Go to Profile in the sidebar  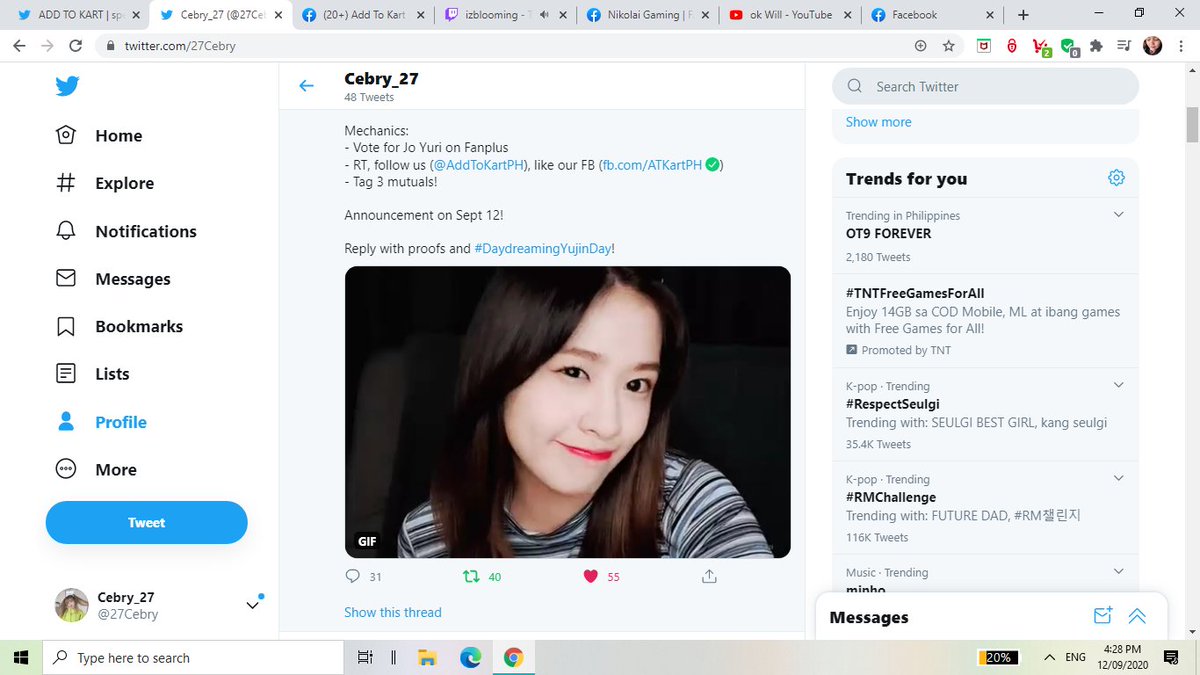[101, 422]
